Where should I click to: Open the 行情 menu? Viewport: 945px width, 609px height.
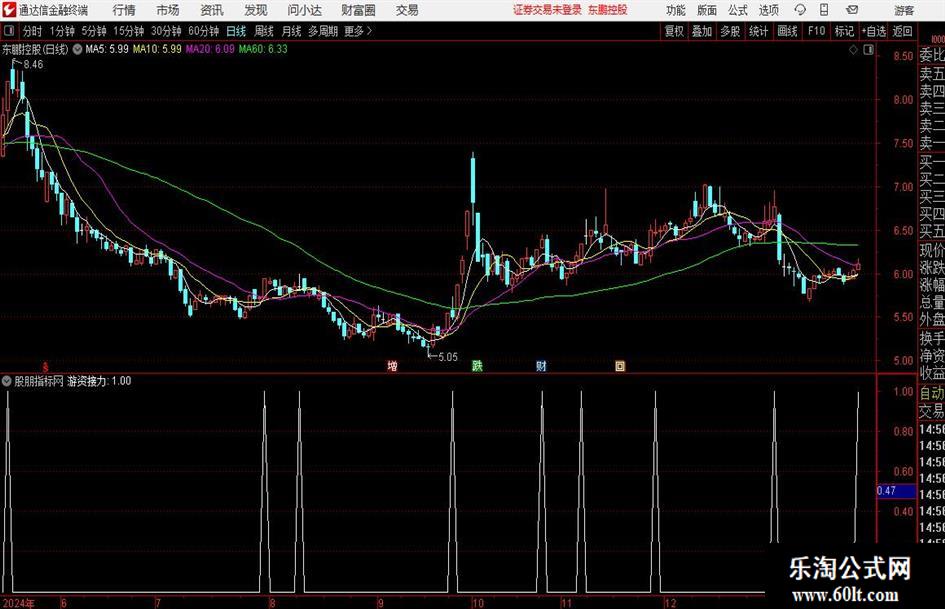[124, 10]
